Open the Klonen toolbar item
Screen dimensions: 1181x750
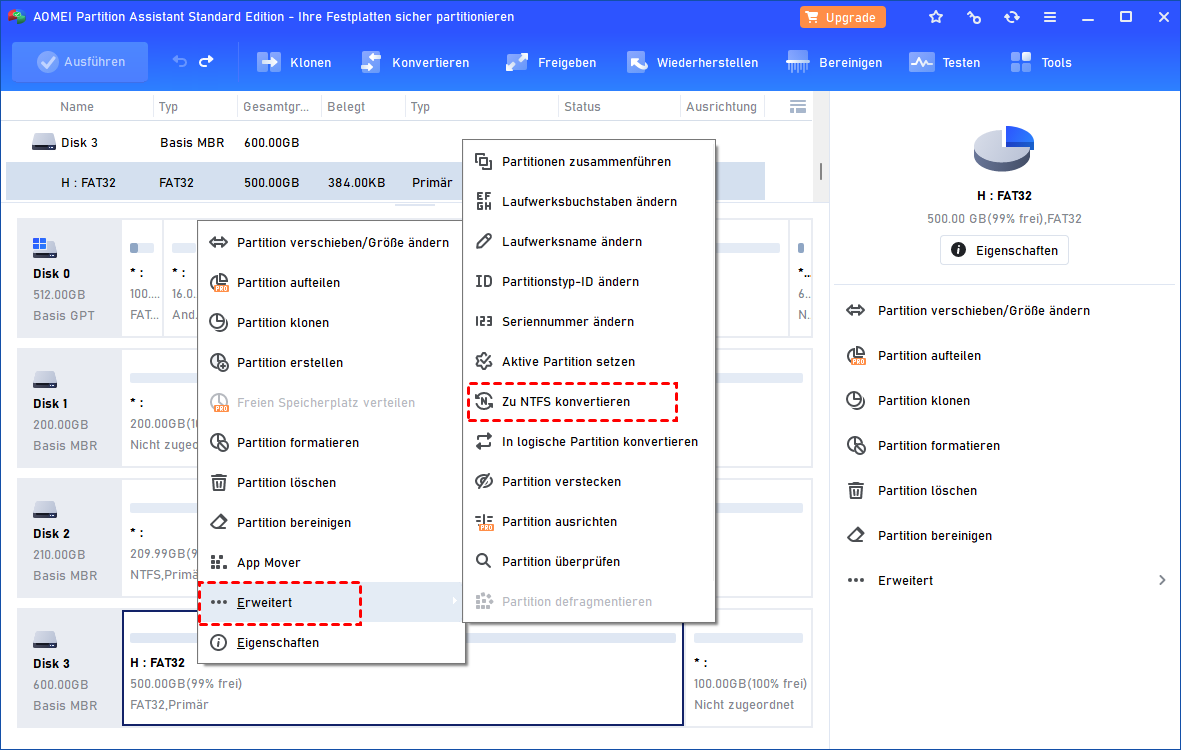point(293,62)
